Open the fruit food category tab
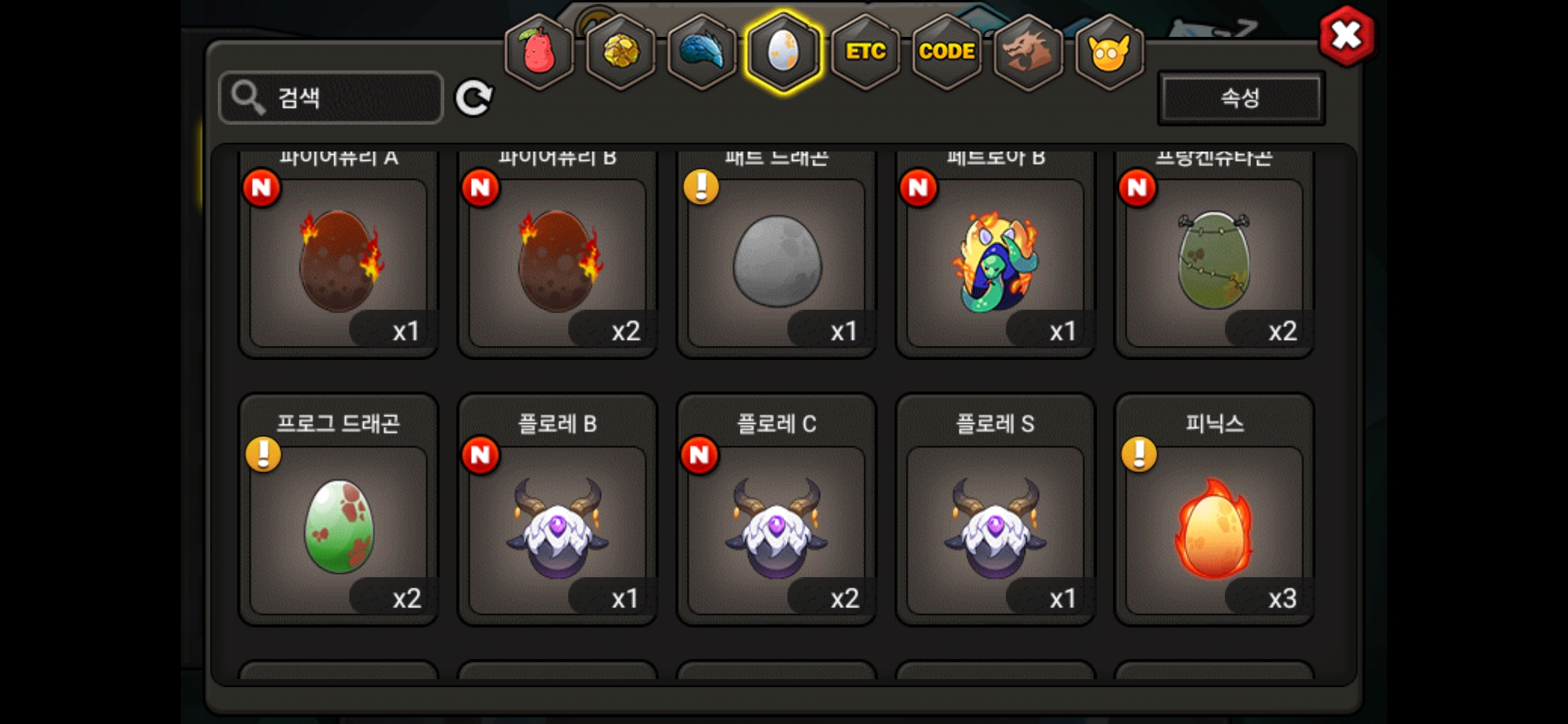The height and width of the screenshot is (724, 1568). tap(539, 52)
